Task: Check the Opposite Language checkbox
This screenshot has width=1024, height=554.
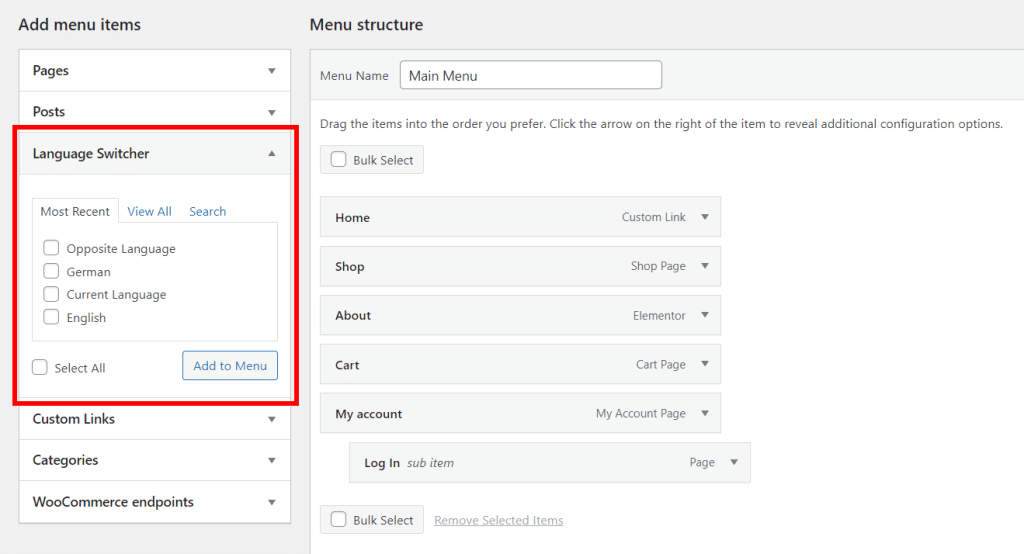Action: click(x=51, y=248)
